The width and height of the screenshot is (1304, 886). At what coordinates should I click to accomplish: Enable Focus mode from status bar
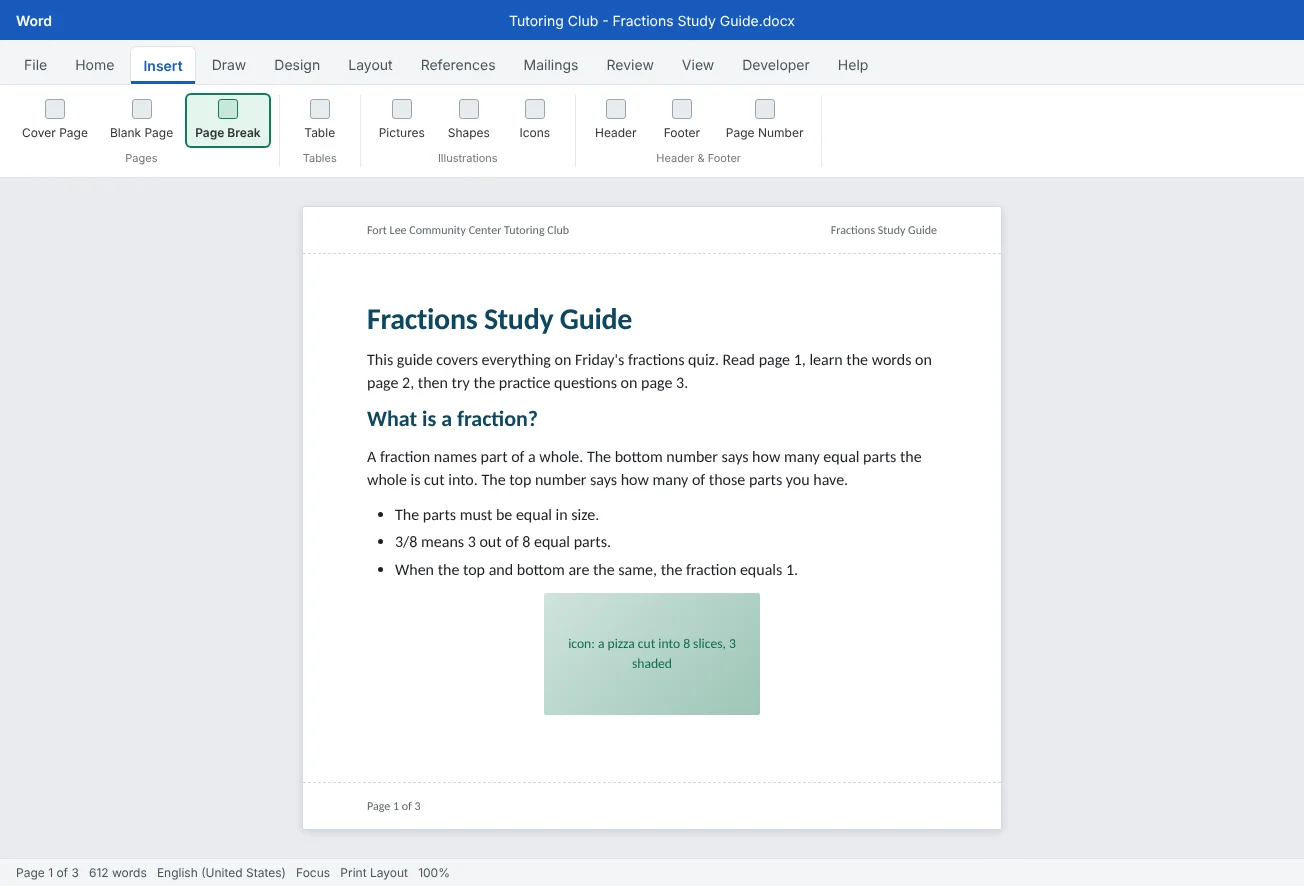313,873
